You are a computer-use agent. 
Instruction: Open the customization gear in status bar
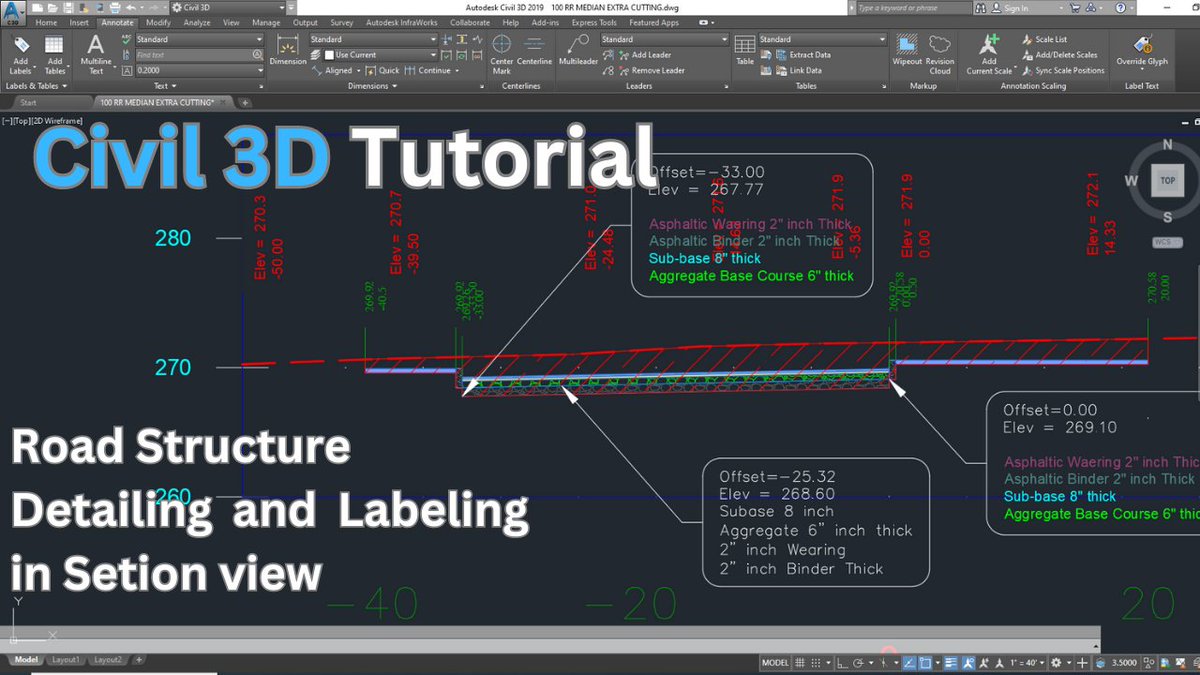tap(1054, 663)
